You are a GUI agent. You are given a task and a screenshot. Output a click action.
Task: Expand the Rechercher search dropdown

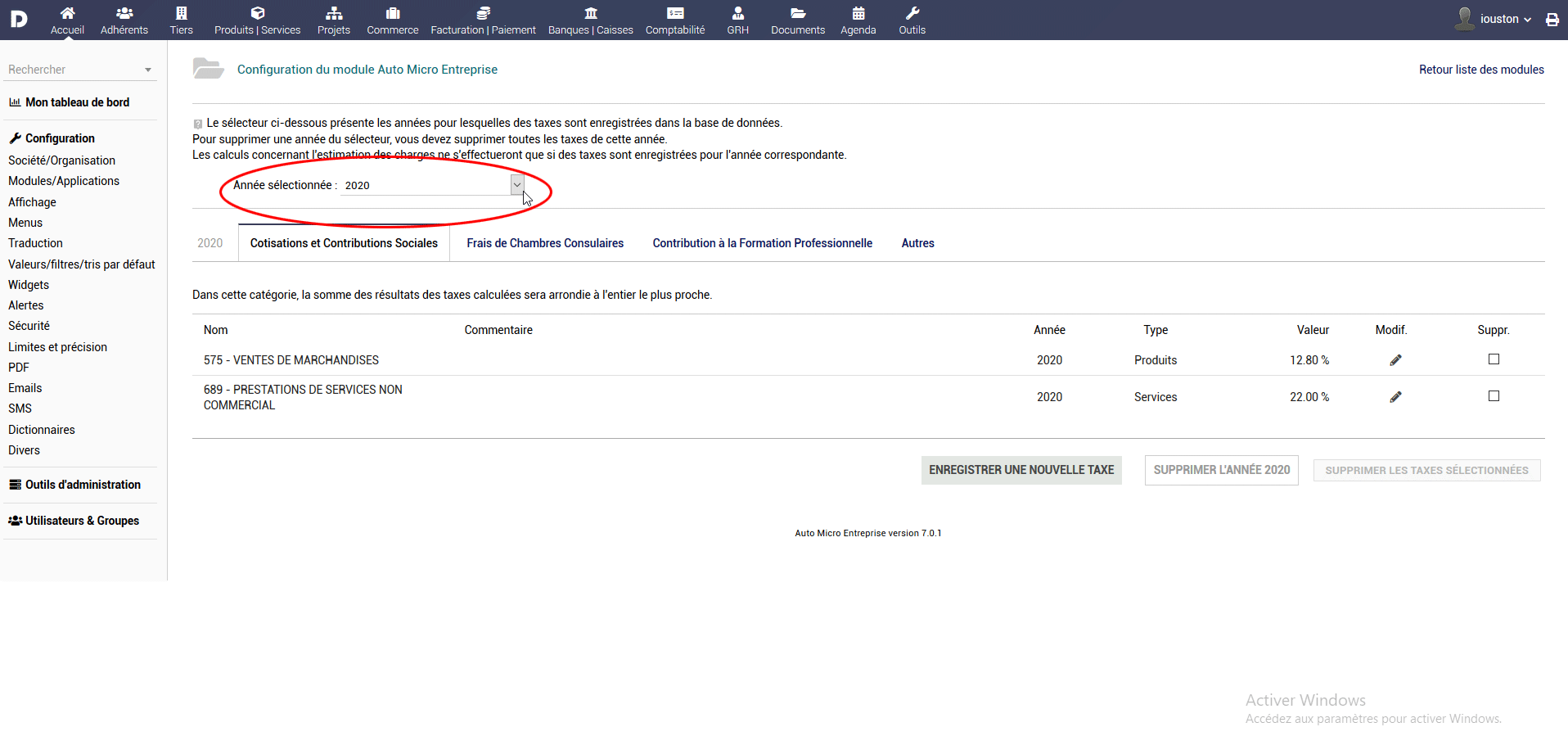[148, 70]
